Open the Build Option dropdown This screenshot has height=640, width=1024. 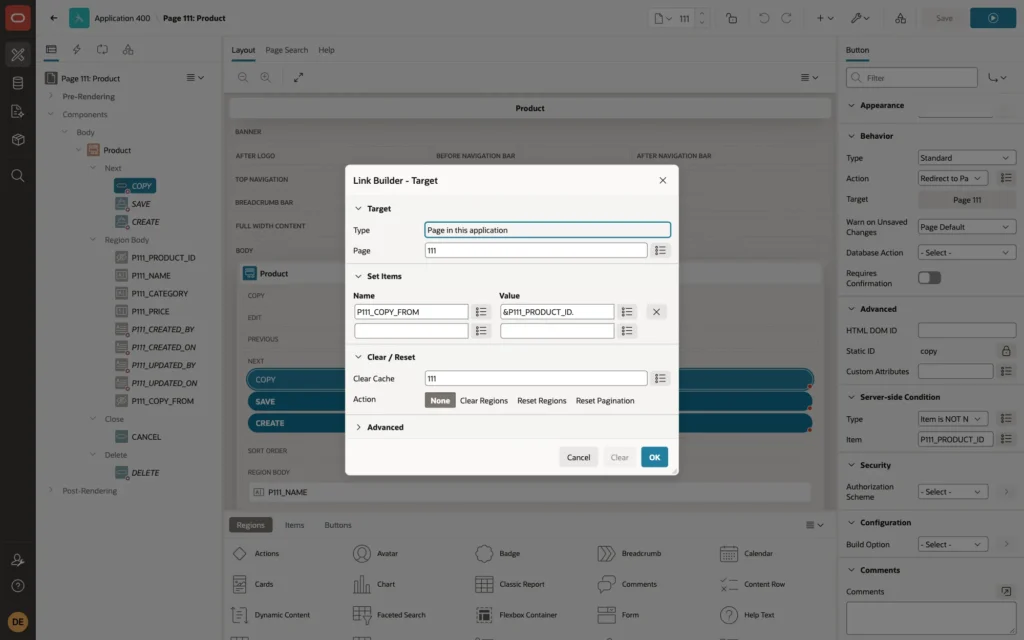pyautogui.click(x=952, y=545)
